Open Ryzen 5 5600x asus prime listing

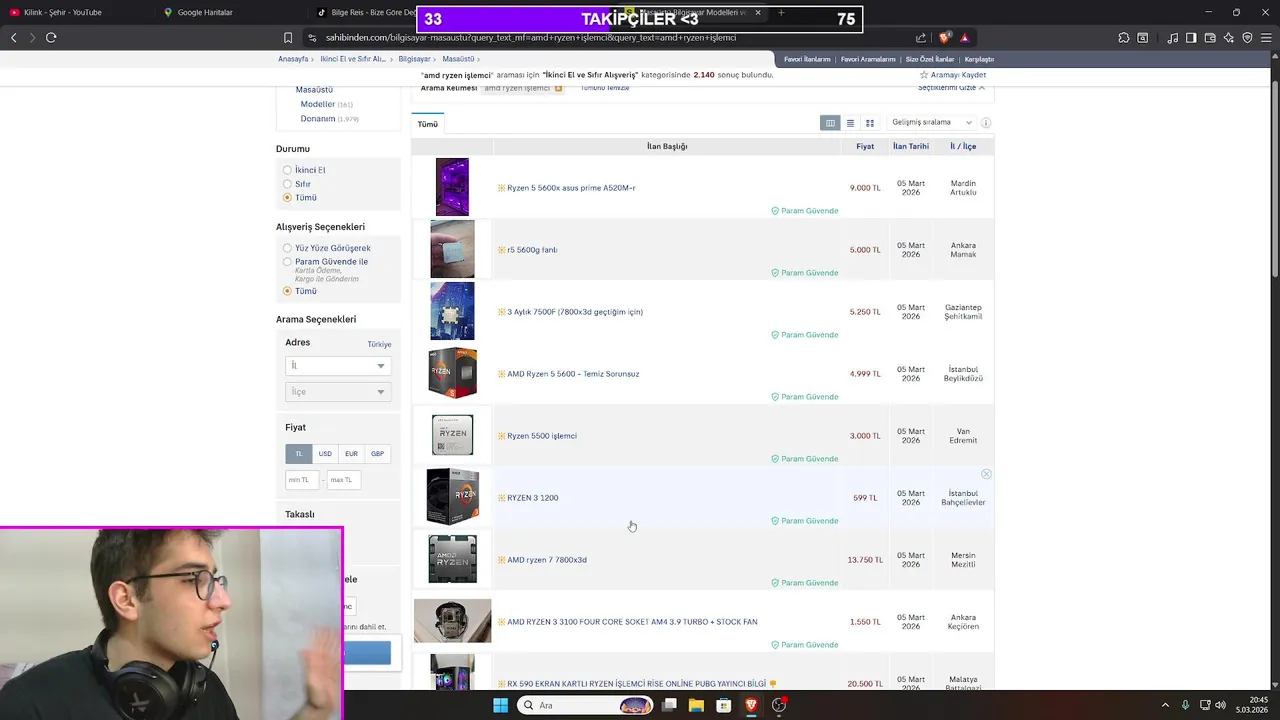pos(571,188)
